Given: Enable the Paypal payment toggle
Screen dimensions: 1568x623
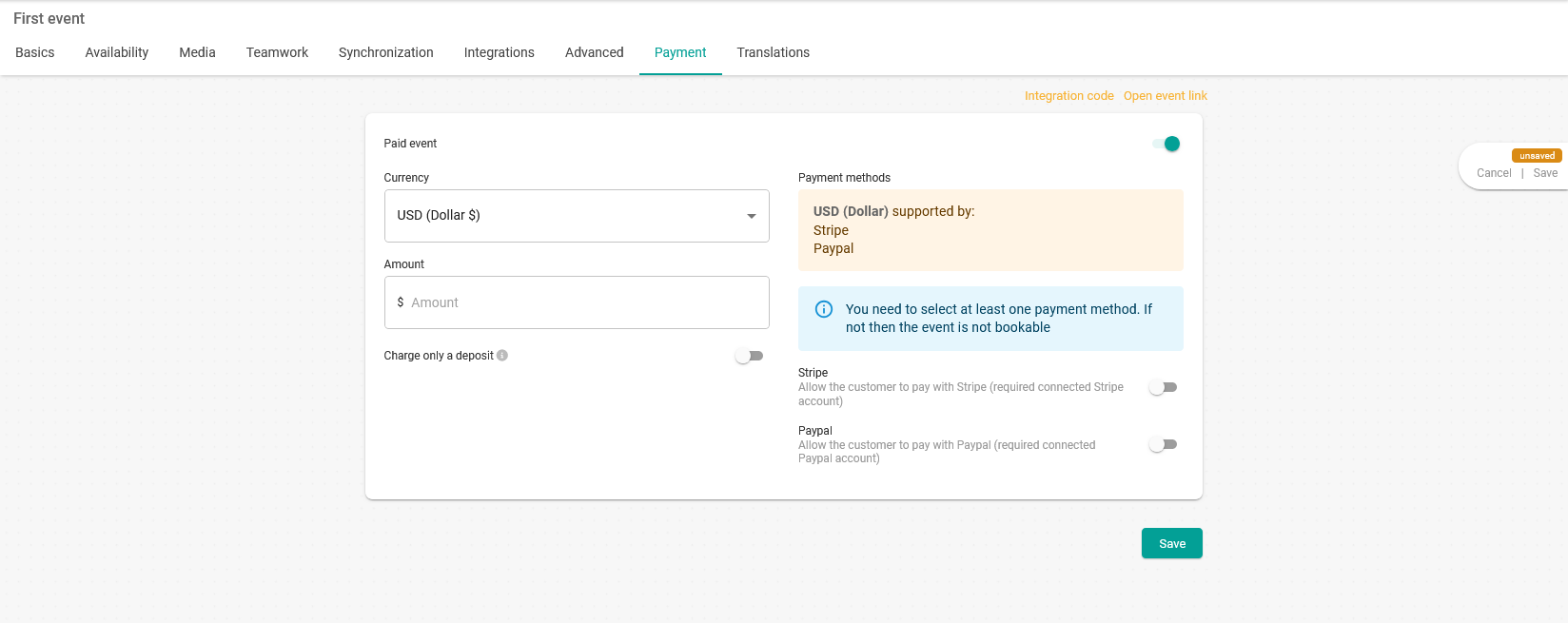Looking at the screenshot, I should click(x=1163, y=444).
